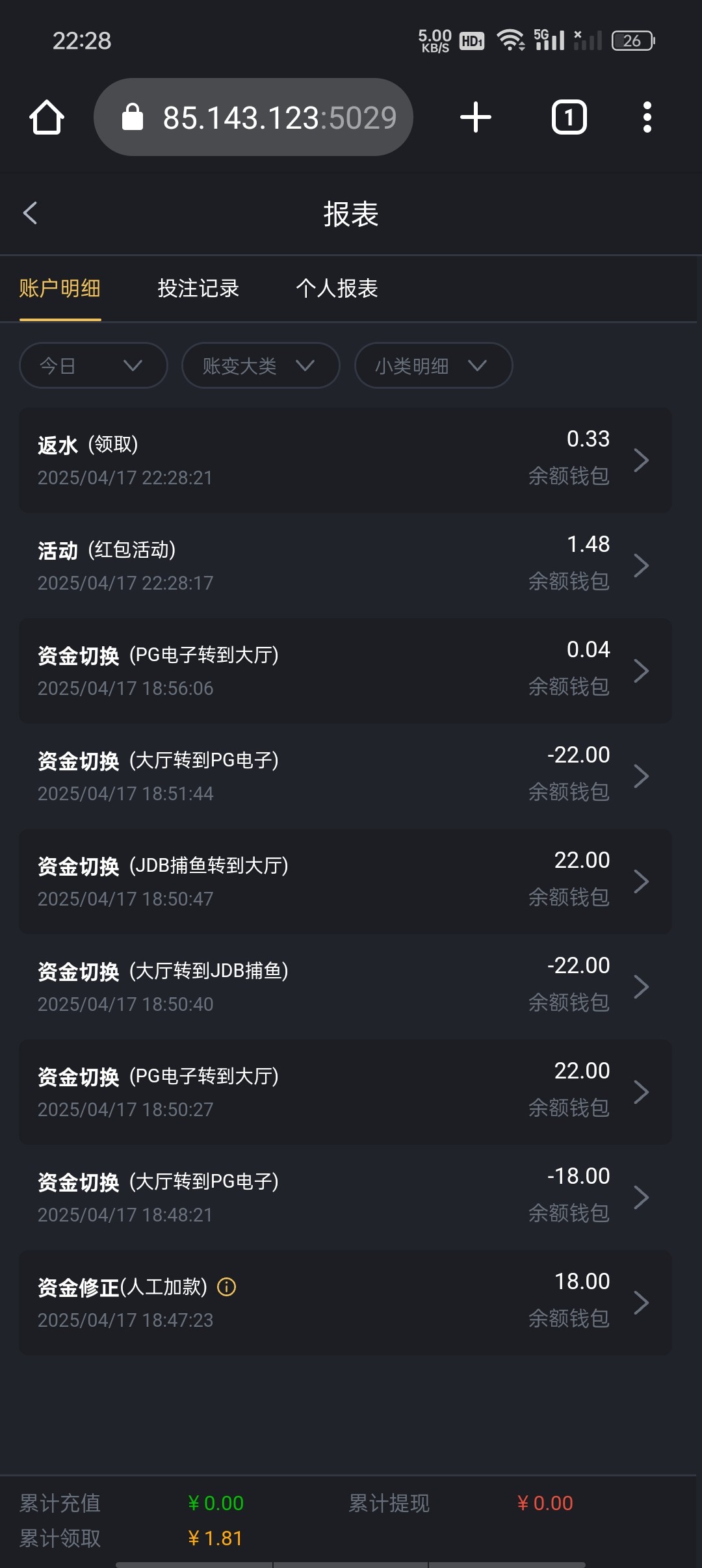Open details arrow for 返水 (领取) entry
The width and height of the screenshot is (702, 1568).
(641, 460)
